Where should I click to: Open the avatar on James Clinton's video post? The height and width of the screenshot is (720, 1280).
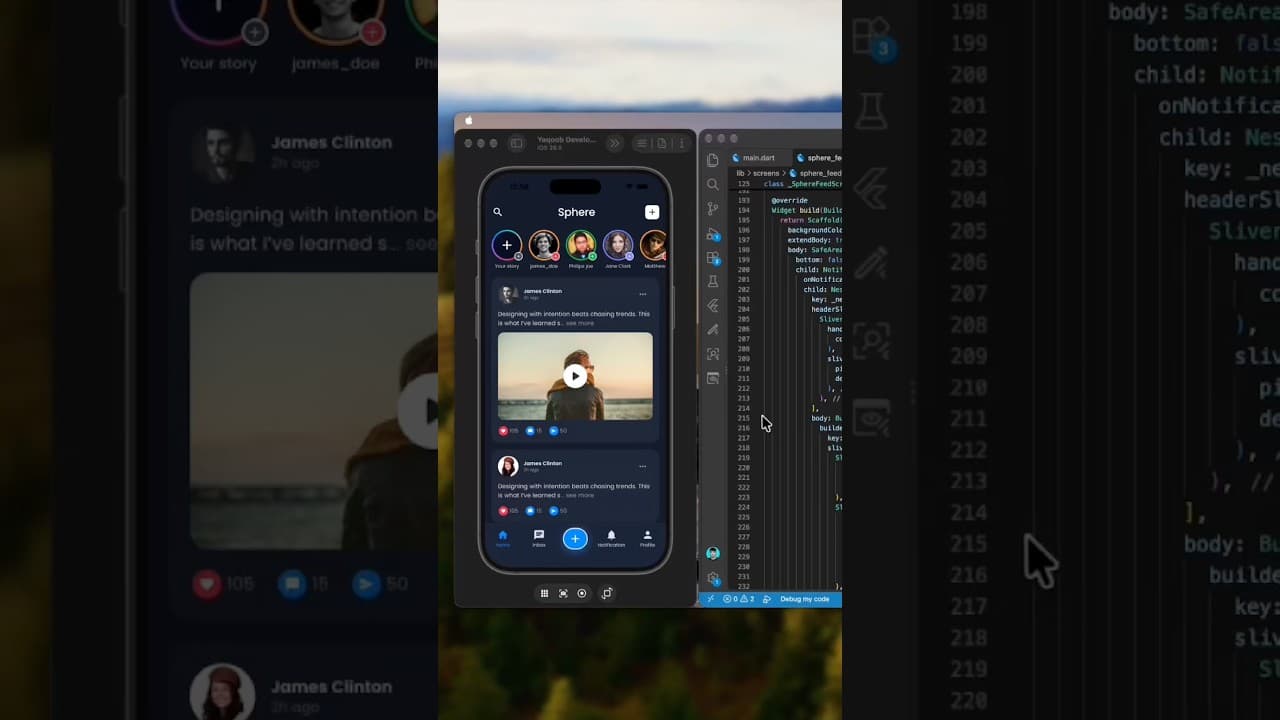[x=508, y=294]
